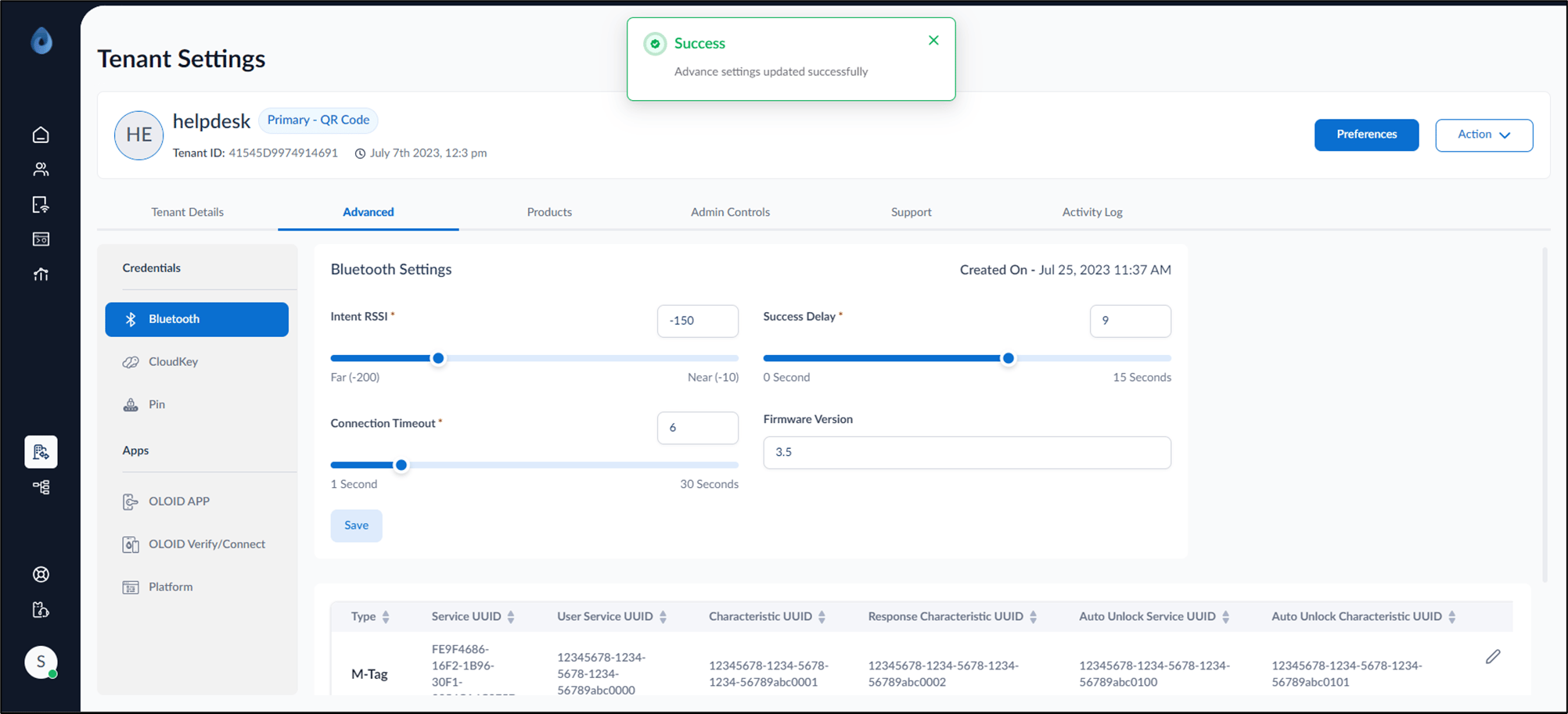The image size is (1568, 714).
Task: View the Activity Log tab
Action: [x=1092, y=212]
